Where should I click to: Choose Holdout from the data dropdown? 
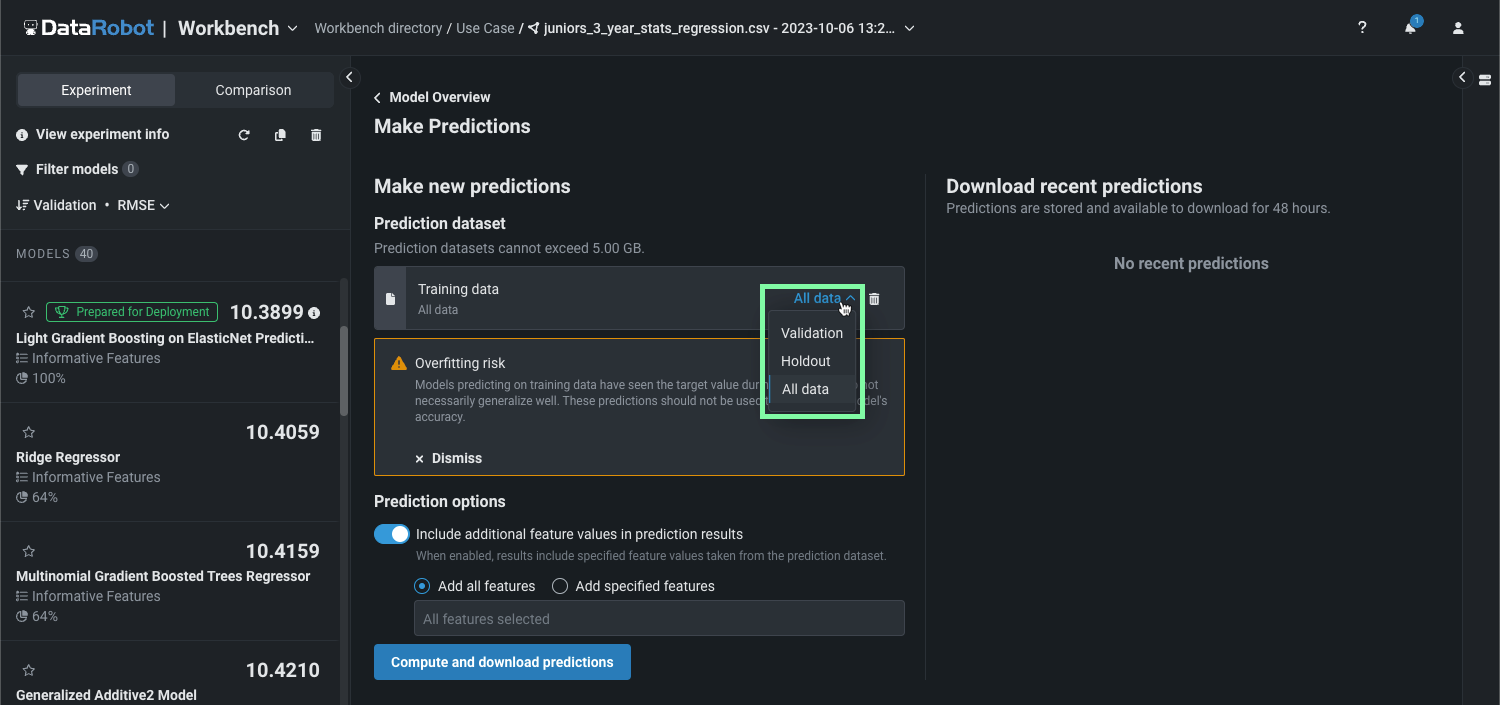(806, 361)
